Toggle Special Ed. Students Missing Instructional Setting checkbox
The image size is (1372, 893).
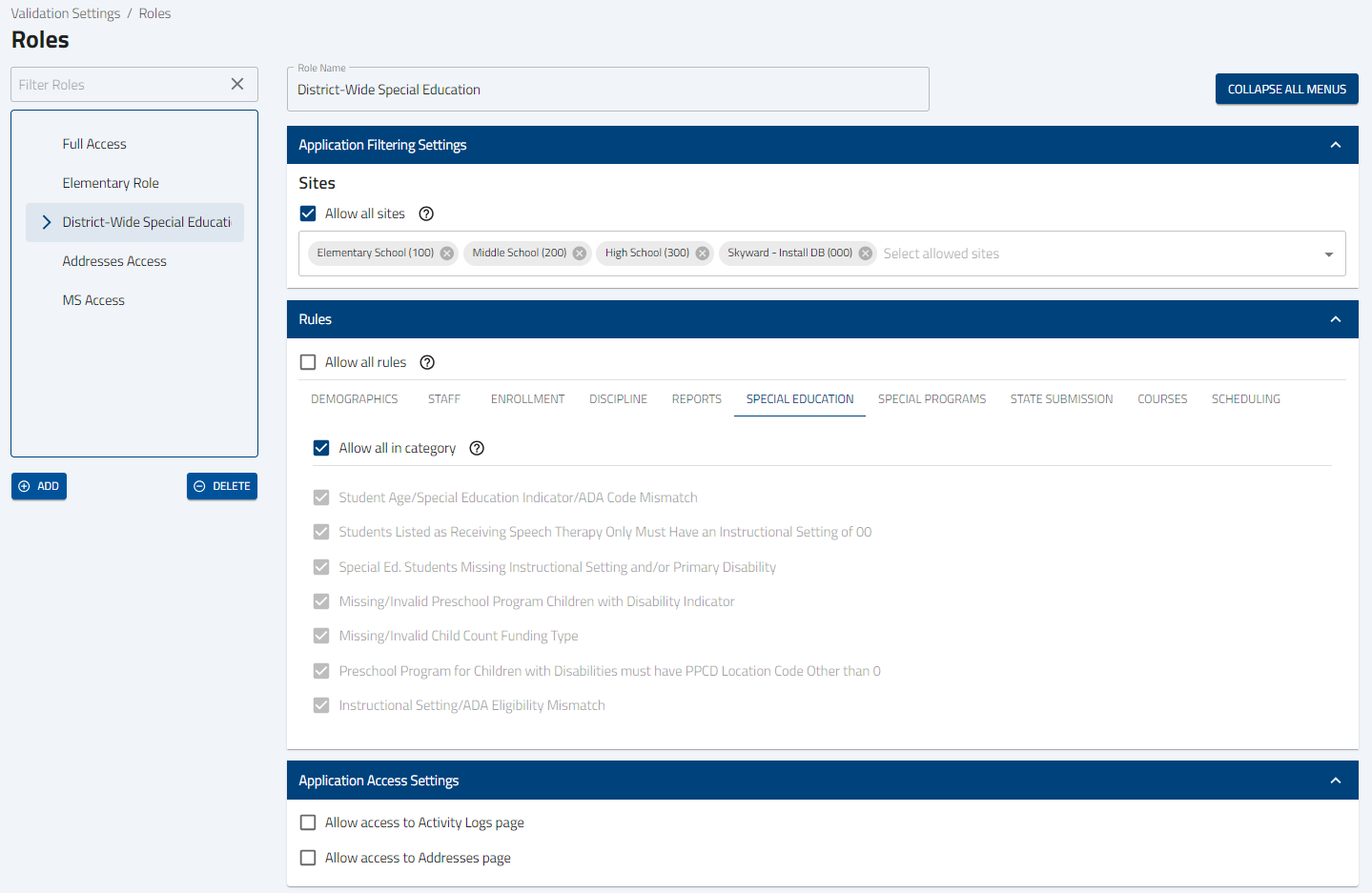[x=321, y=567]
